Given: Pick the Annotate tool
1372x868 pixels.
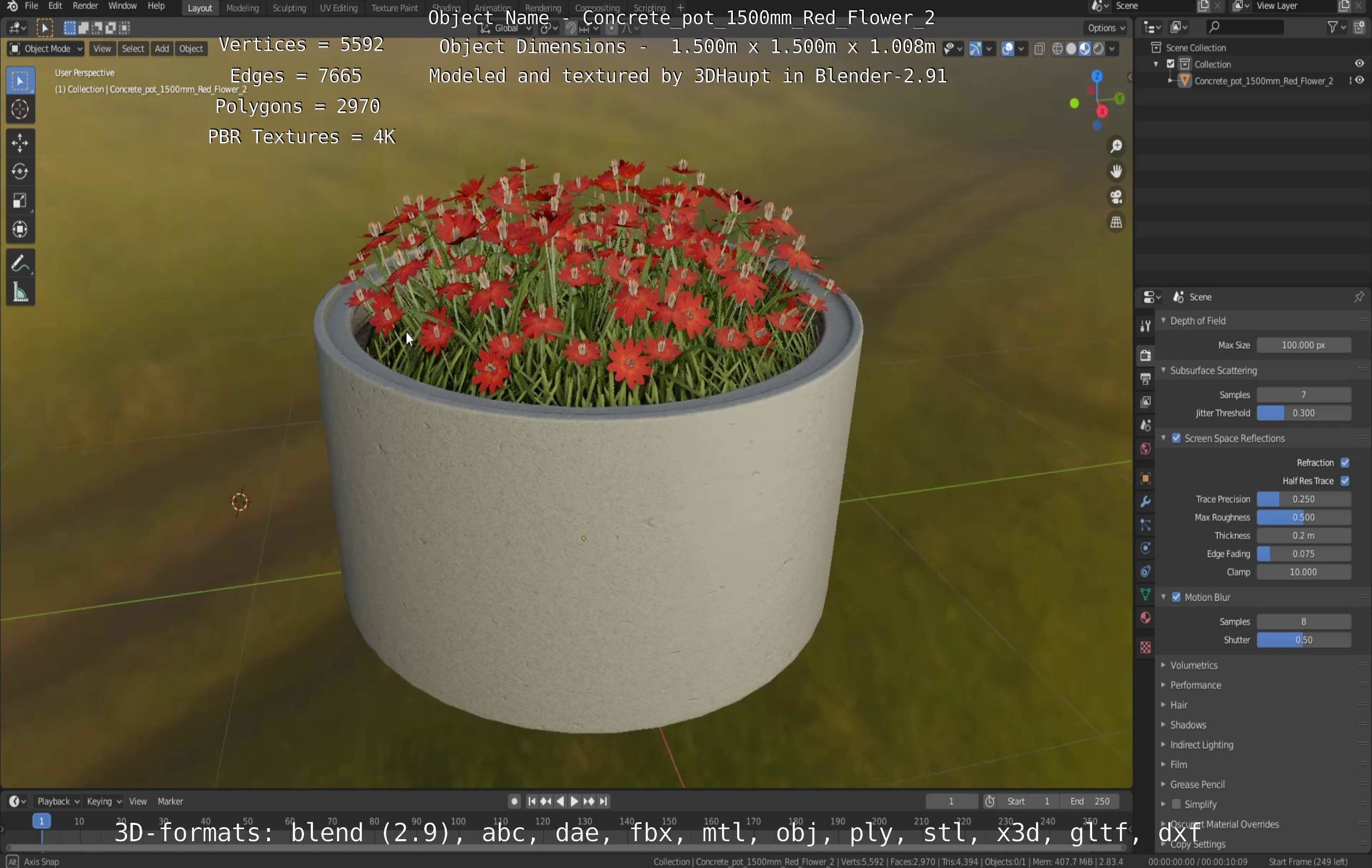Looking at the screenshot, I should point(20,263).
